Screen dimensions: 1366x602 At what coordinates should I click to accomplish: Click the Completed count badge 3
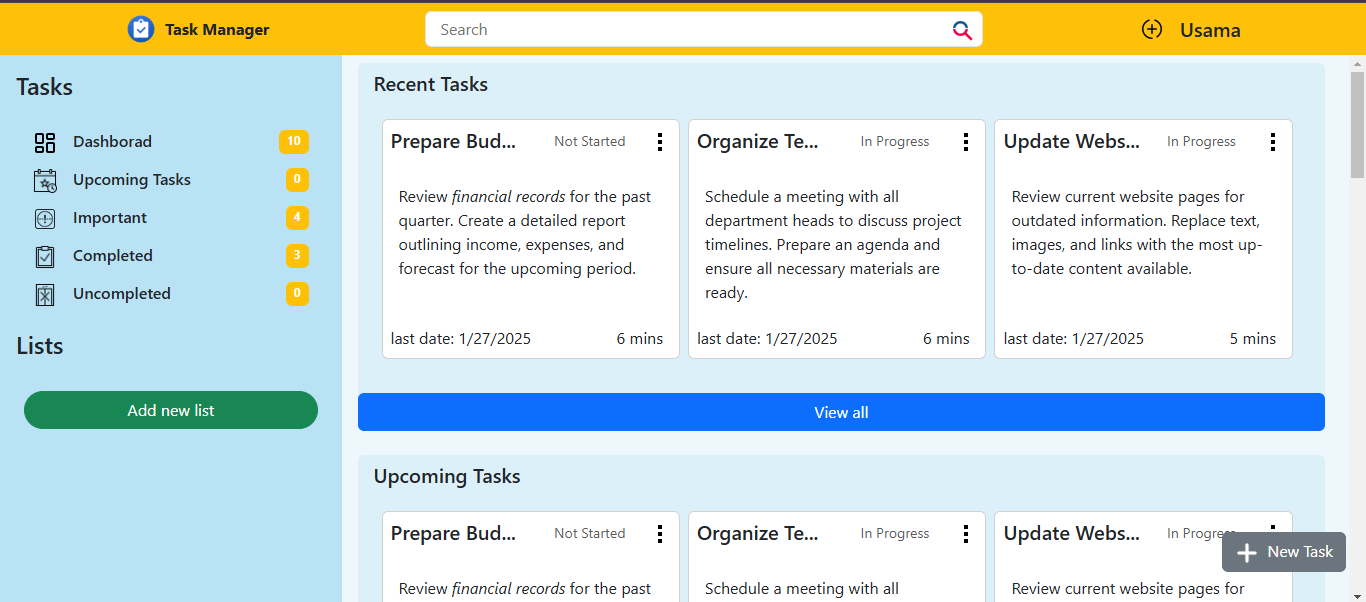coord(297,256)
